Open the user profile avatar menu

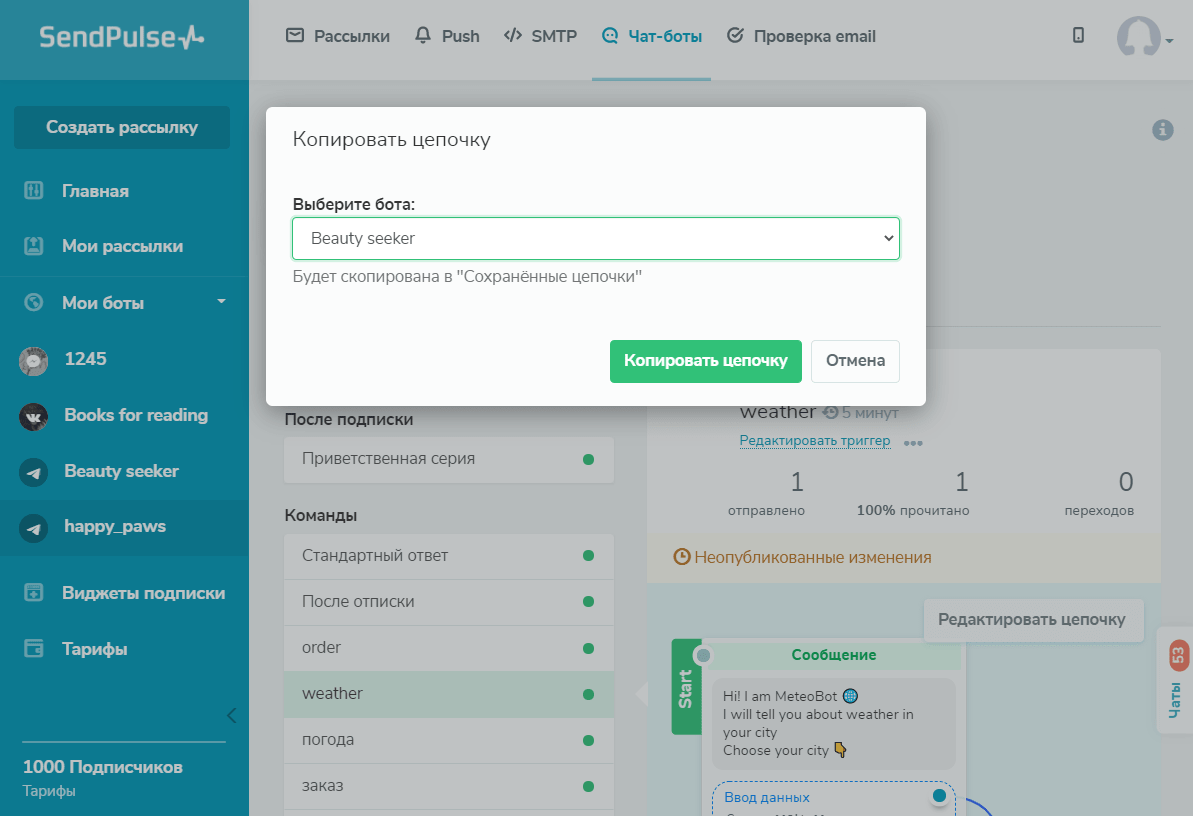coord(1141,38)
